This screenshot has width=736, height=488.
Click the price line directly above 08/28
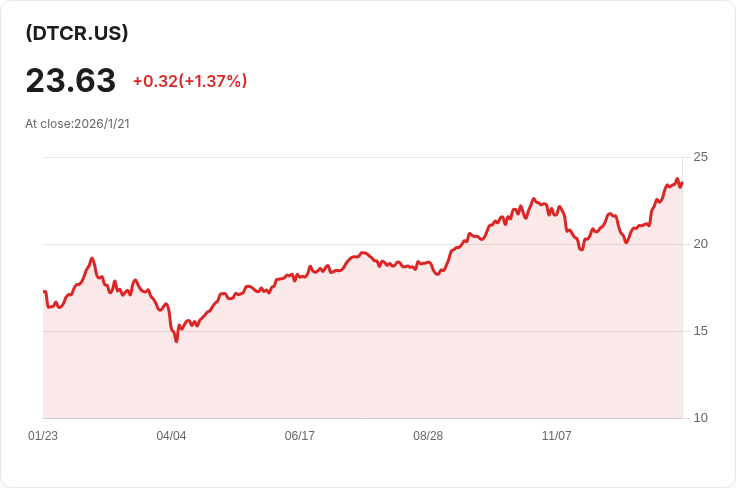428,263
